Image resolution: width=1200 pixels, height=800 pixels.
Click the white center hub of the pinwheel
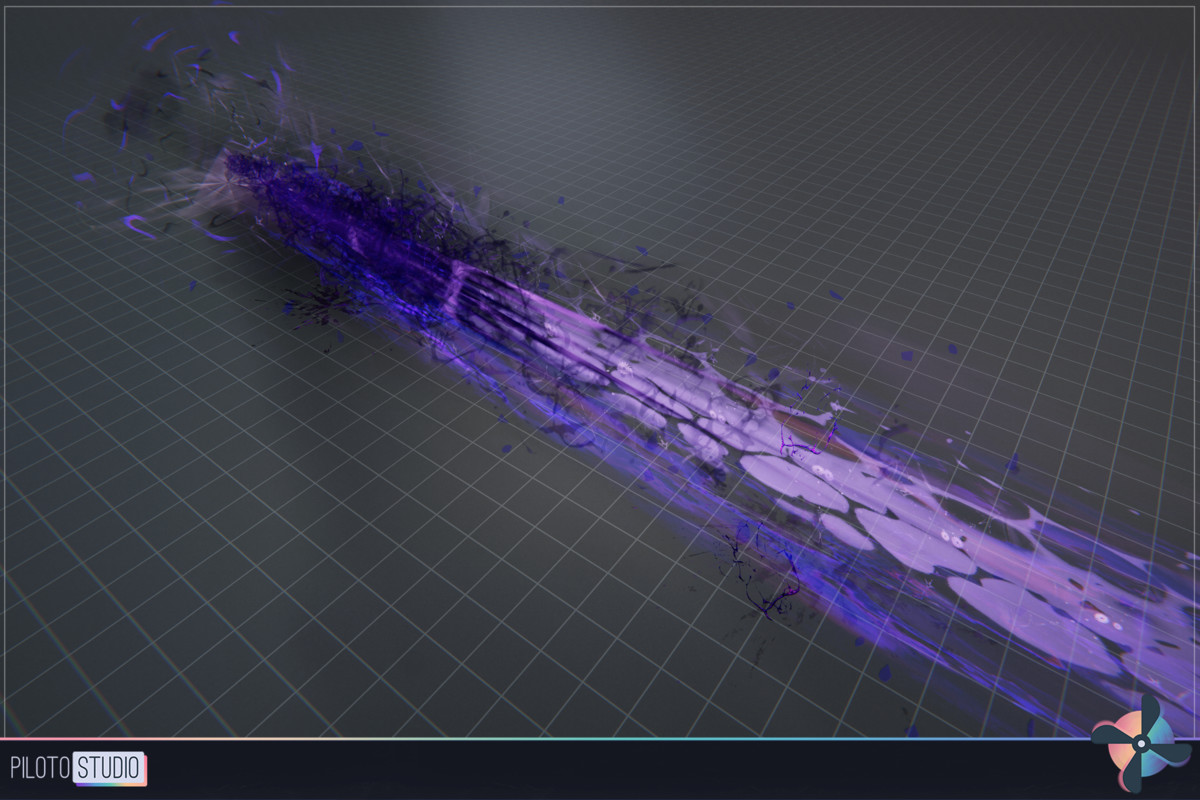point(1141,743)
